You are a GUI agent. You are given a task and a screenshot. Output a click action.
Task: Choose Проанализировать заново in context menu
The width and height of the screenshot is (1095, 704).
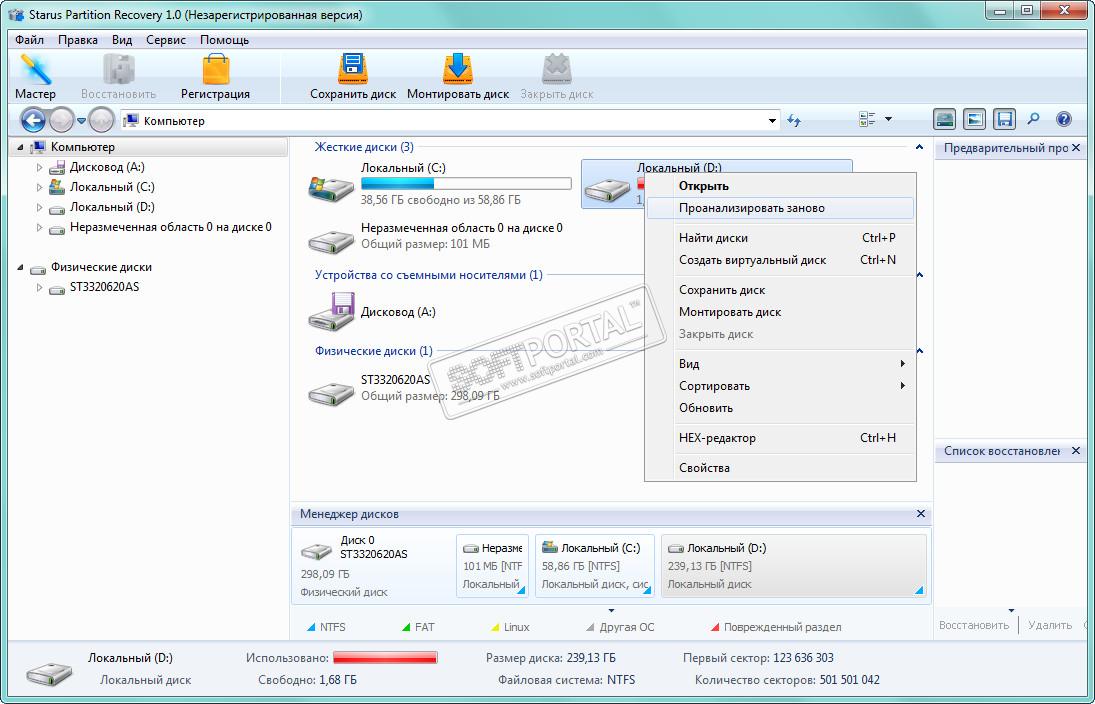780,207
